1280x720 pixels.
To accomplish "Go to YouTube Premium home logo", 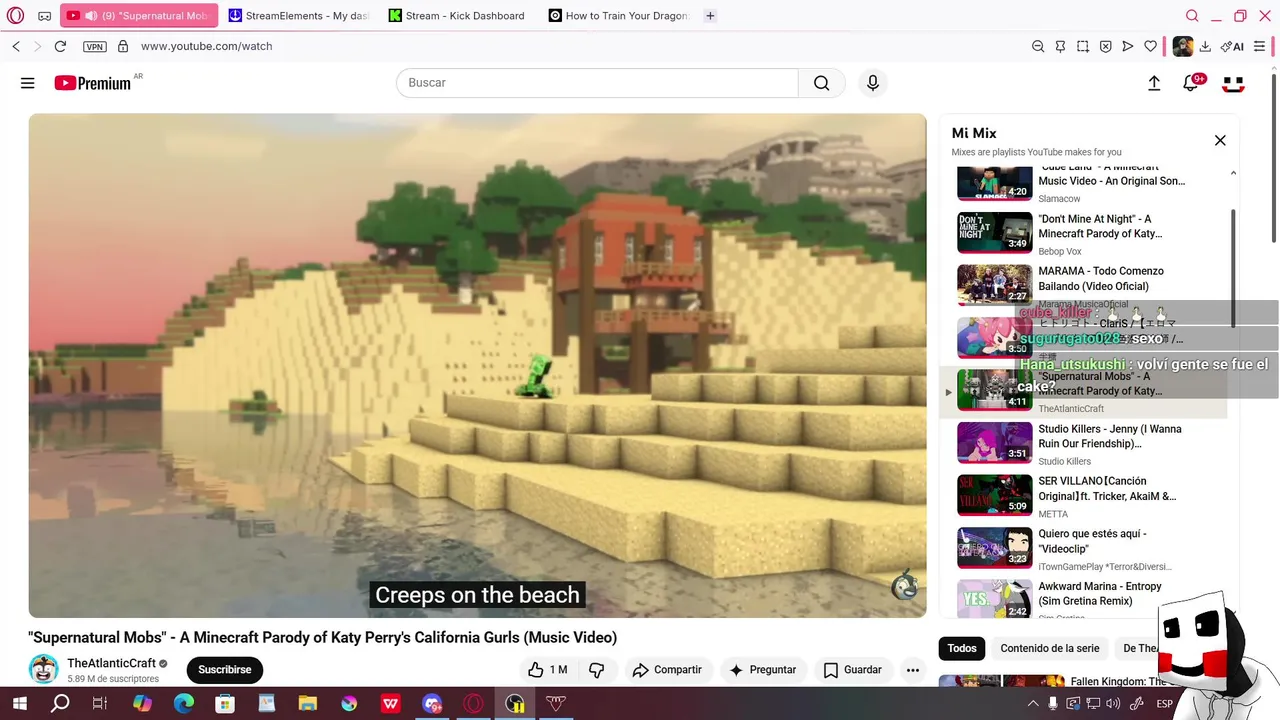I will click(x=93, y=83).
